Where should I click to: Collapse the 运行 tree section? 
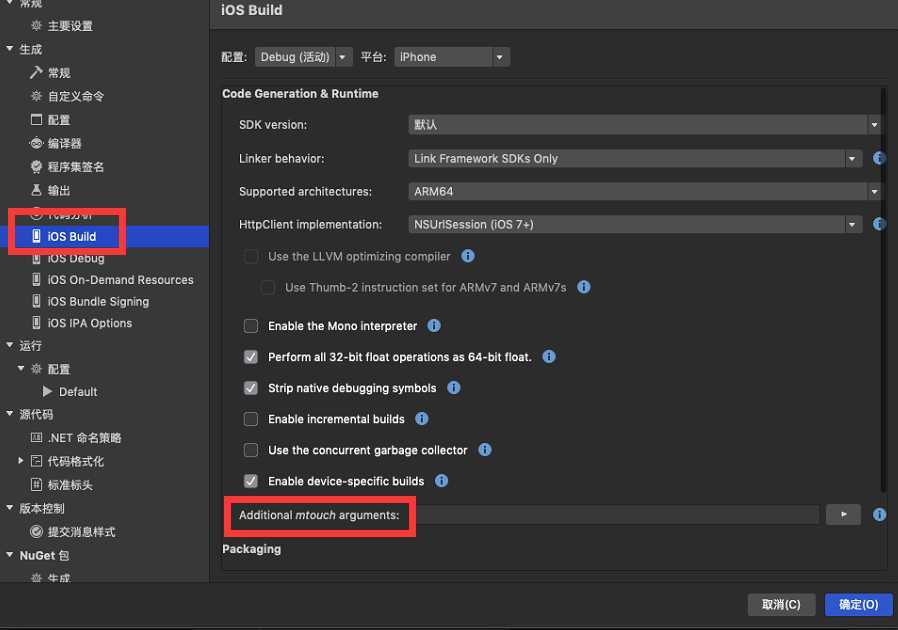coord(10,345)
